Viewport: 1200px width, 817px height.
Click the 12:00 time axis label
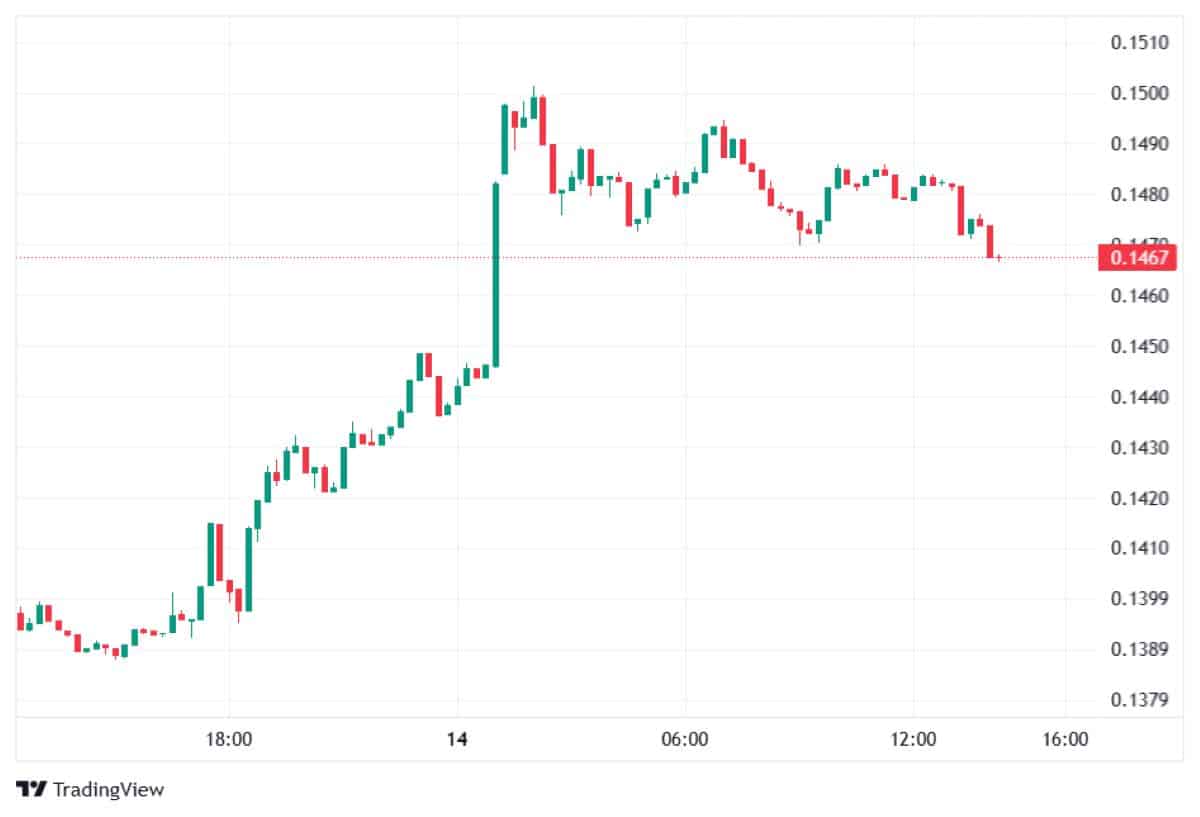(x=913, y=740)
